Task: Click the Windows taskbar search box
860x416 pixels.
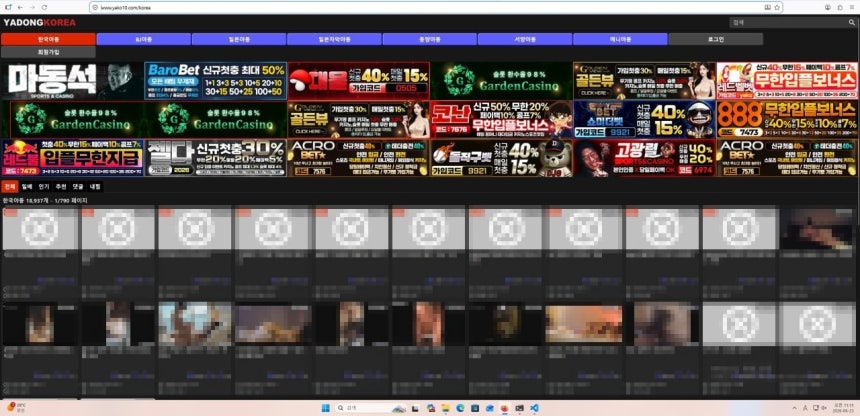Action: (370, 408)
